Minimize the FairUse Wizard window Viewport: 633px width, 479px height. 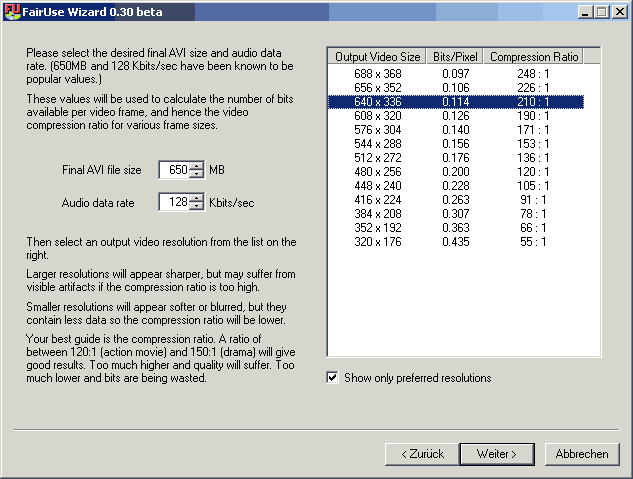pyautogui.click(x=585, y=12)
